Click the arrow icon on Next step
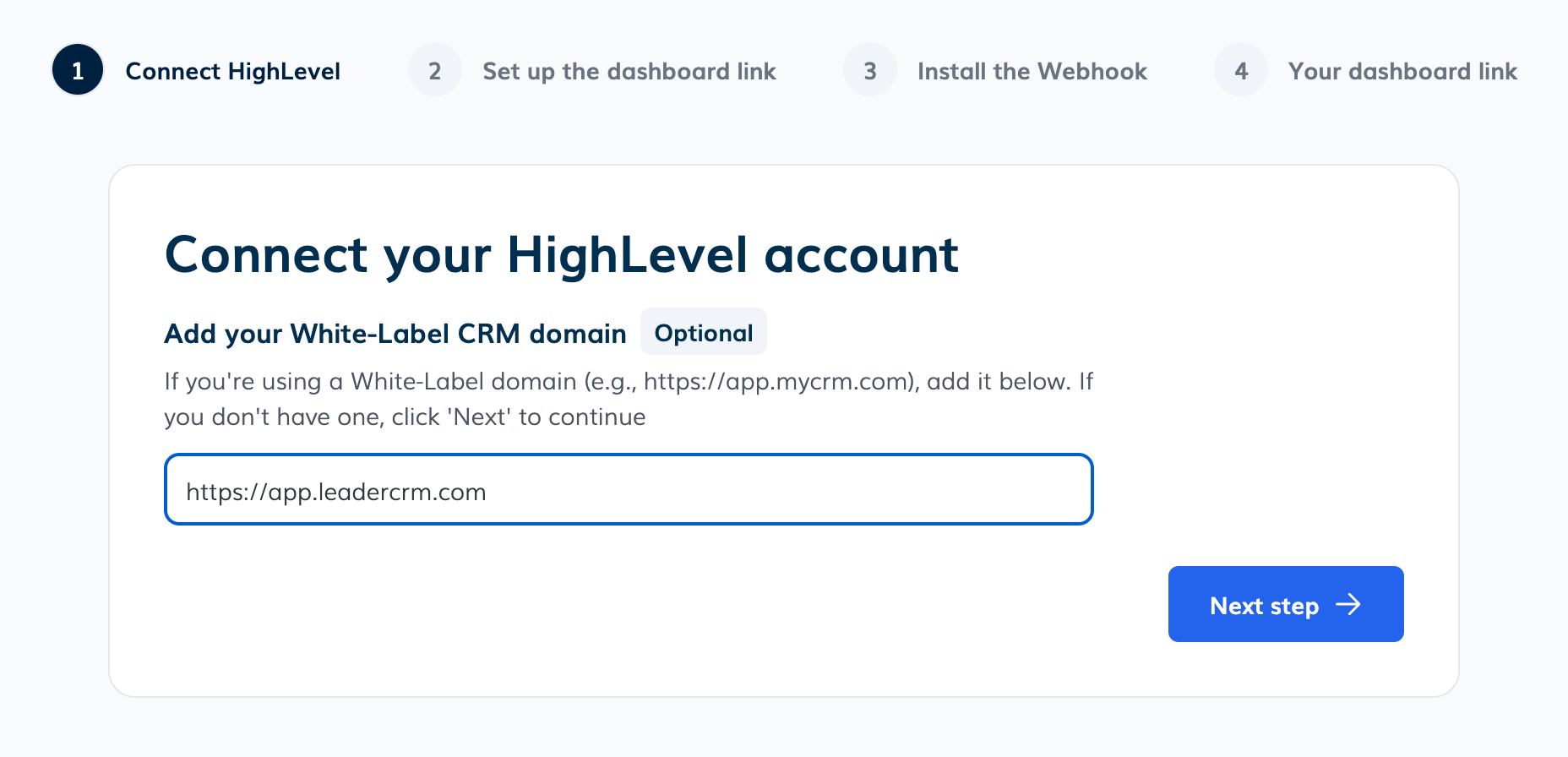Screen dimensions: 1568x757 [1348, 605]
